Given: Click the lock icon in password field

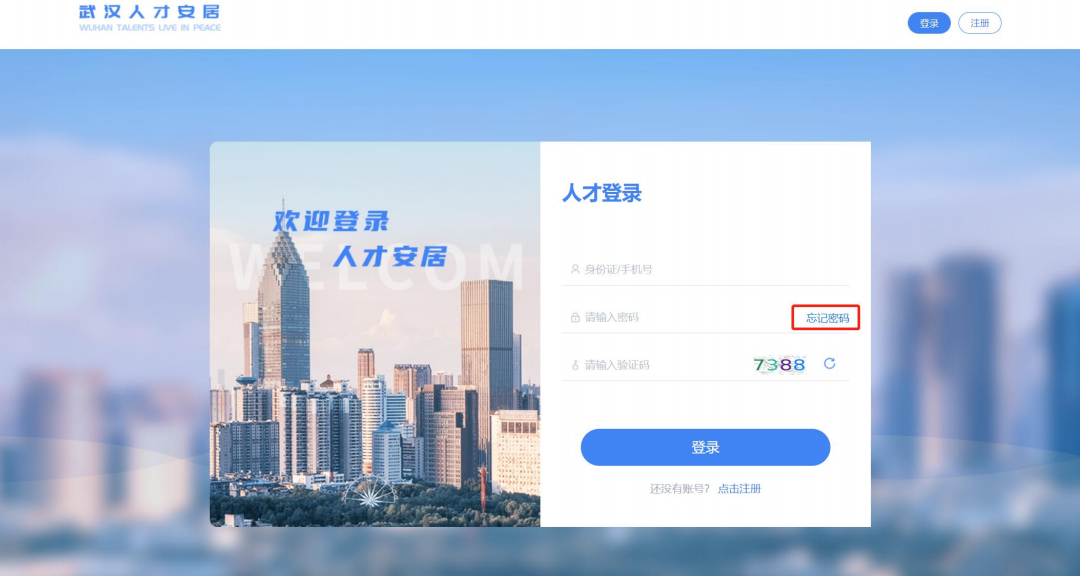Looking at the screenshot, I should [x=574, y=318].
